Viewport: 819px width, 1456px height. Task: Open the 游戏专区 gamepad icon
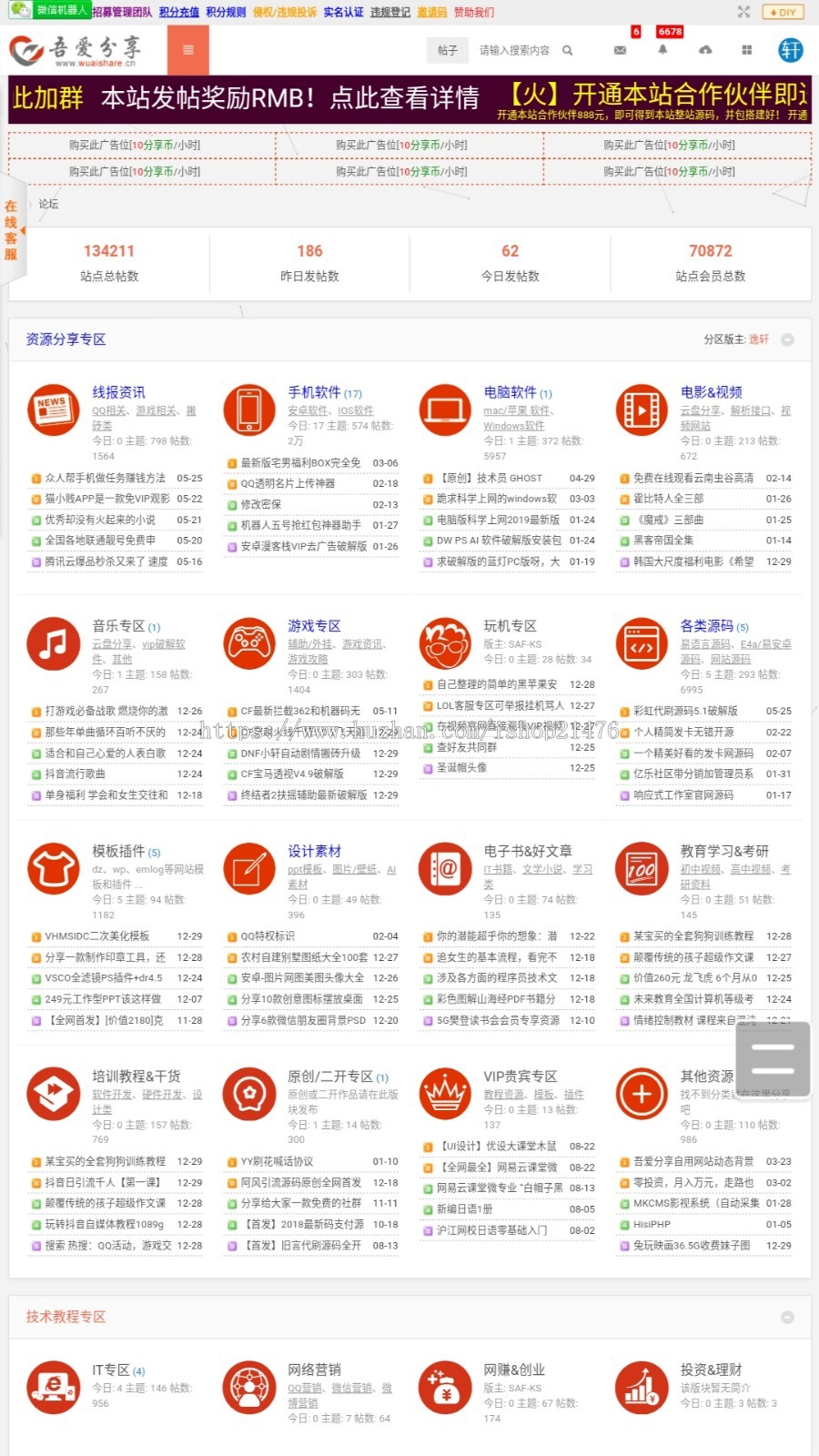tap(249, 643)
